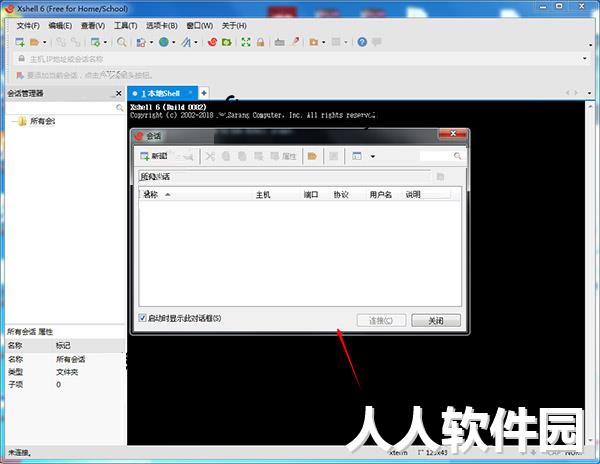Click the tab list dropdown arrow at far right
600x464 pixels.
point(589,93)
